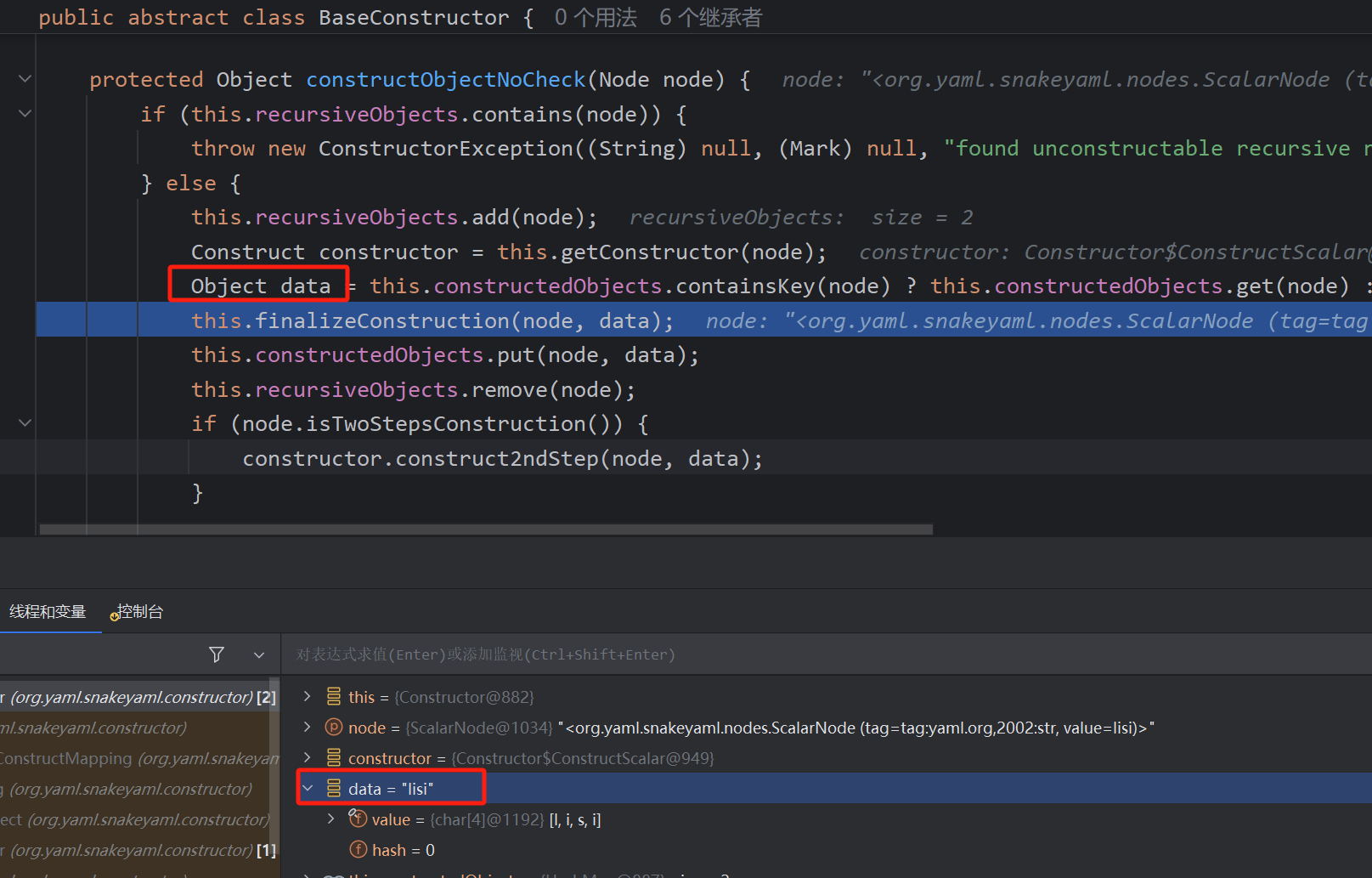Image resolution: width=1372 pixels, height=878 pixels.
Task: Open the frames filter options dropdown arrow
Action: point(259,654)
